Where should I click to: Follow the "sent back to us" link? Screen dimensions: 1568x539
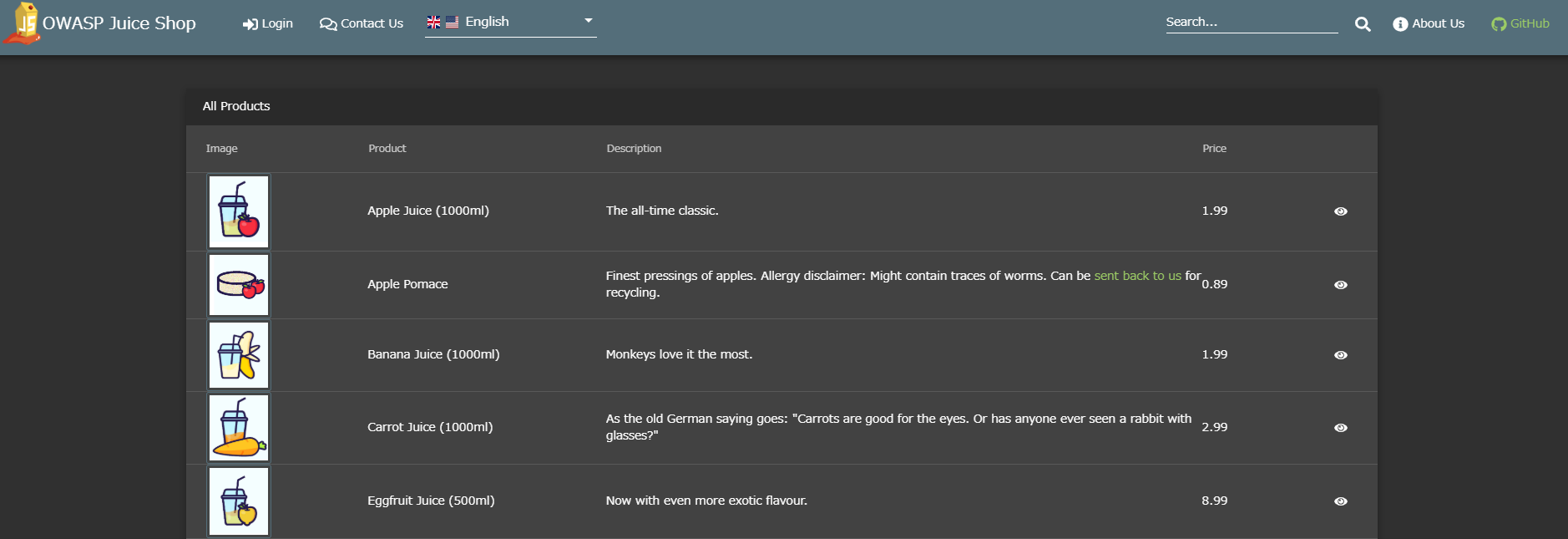pos(1137,276)
